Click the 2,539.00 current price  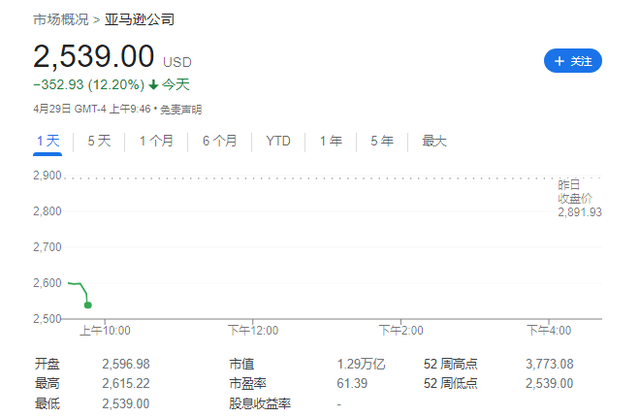[x=94, y=56]
